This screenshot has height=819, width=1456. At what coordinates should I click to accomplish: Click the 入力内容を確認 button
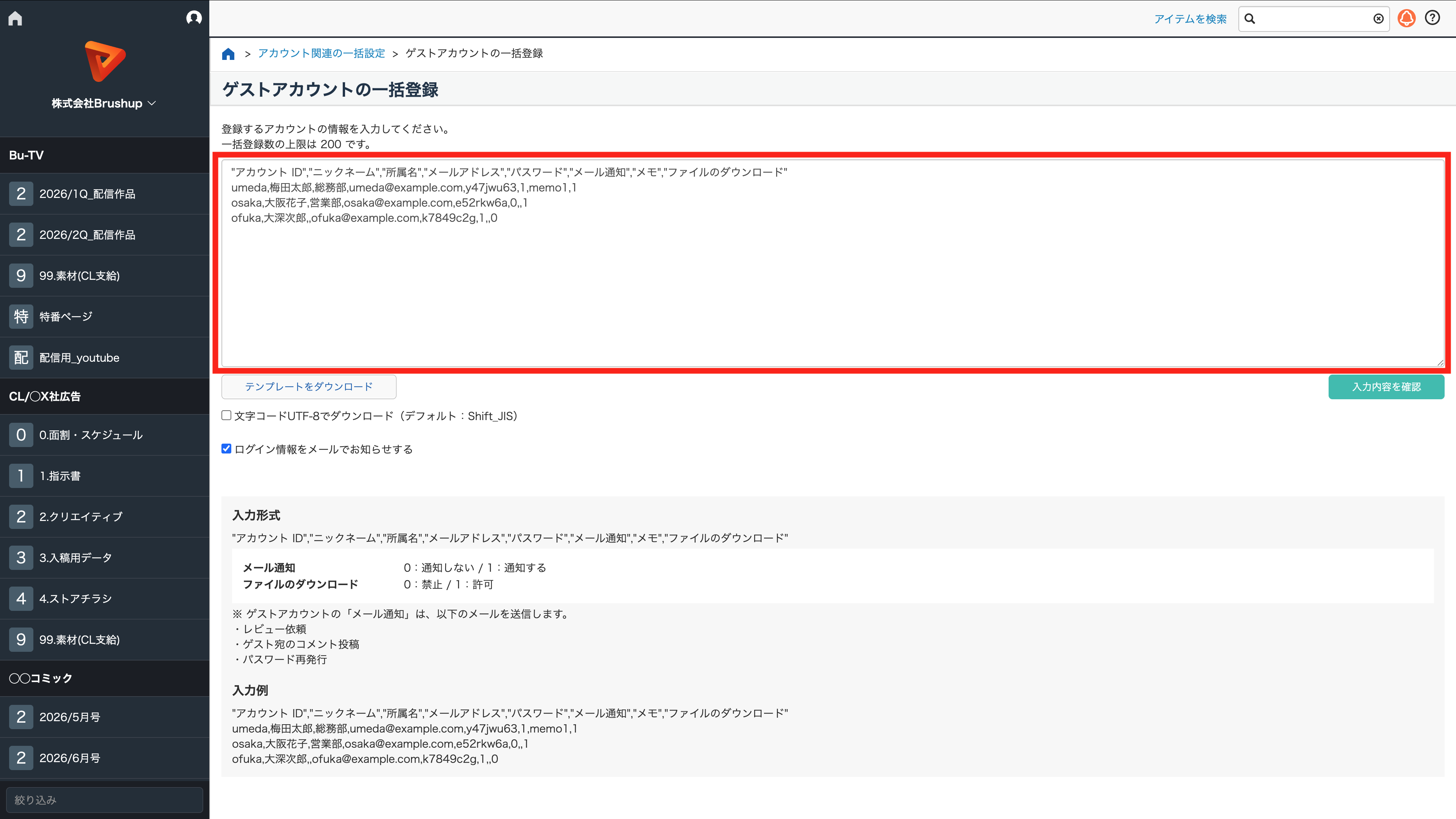pos(1386,387)
